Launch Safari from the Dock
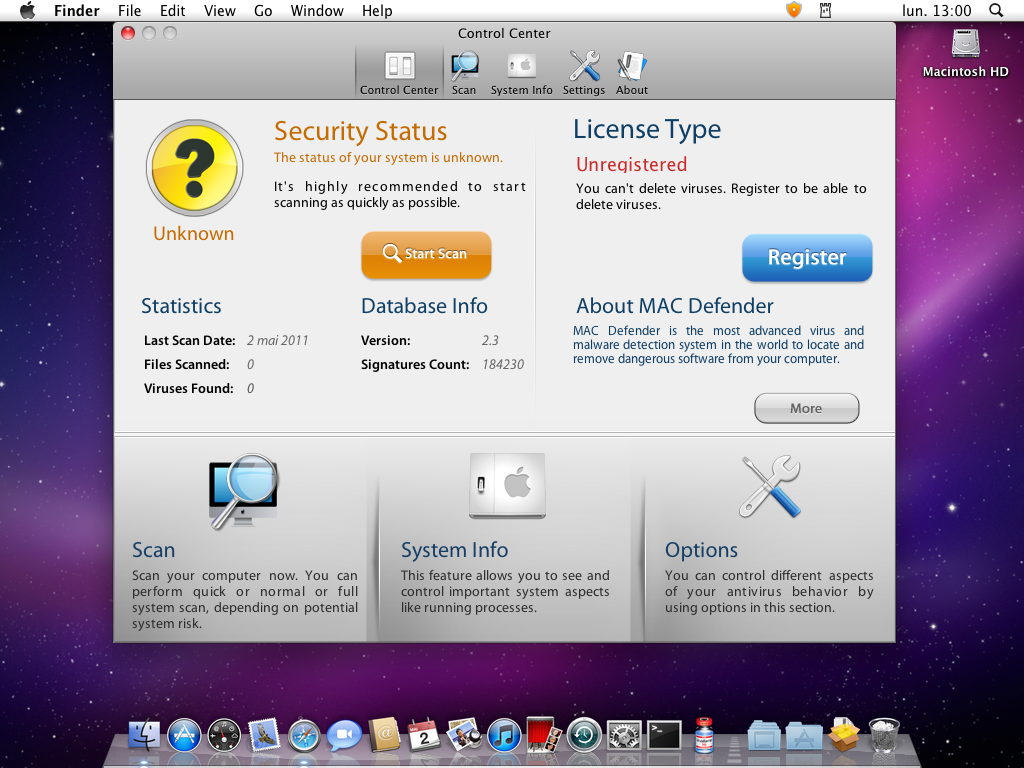 tap(304, 736)
